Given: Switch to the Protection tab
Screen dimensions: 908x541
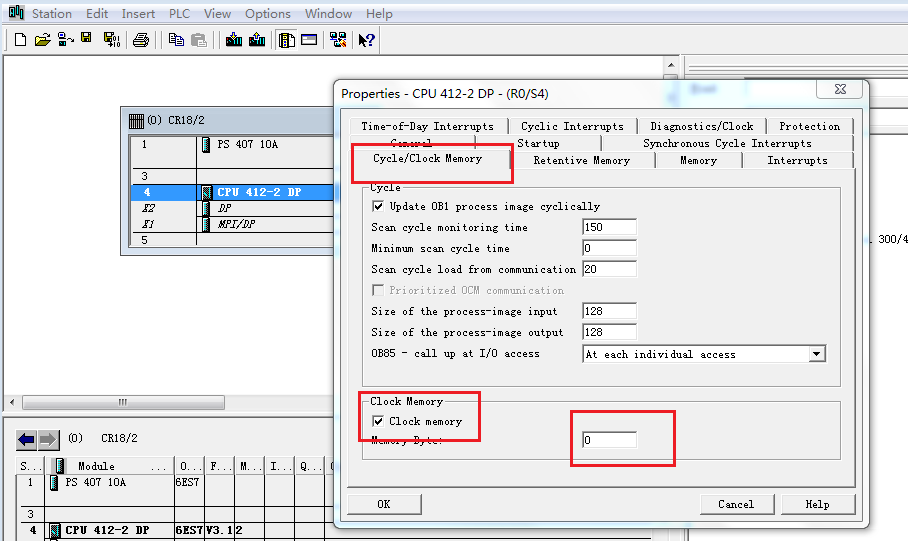Looking at the screenshot, I should point(809,126).
